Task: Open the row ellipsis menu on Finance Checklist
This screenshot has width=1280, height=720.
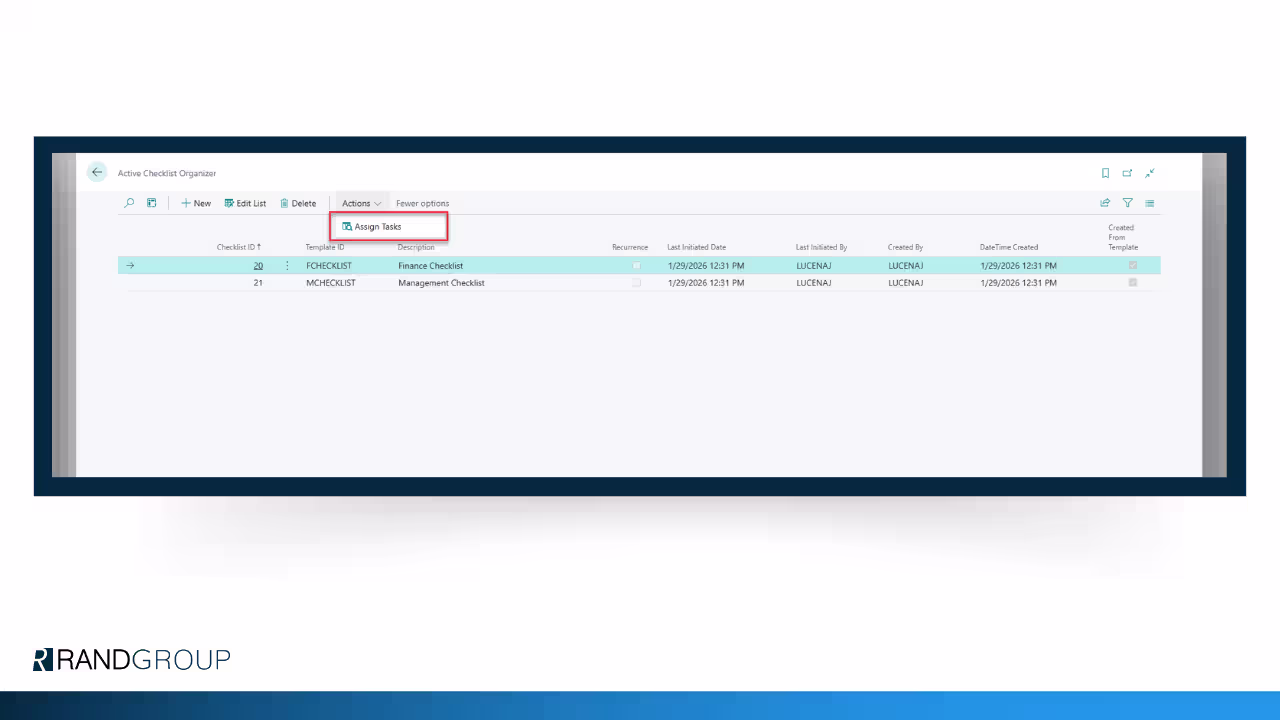Action: (x=287, y=265)
